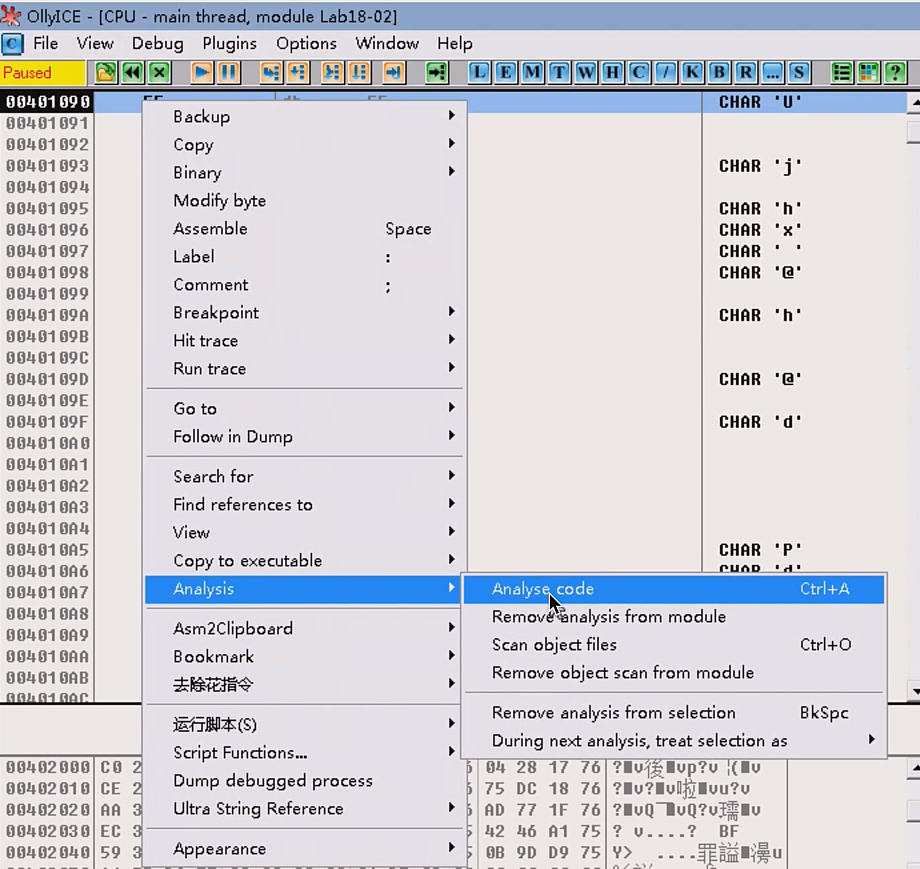920x869 pixels.
Task: Open Ultra String Reference submenu
Action: tap(305, 809)
